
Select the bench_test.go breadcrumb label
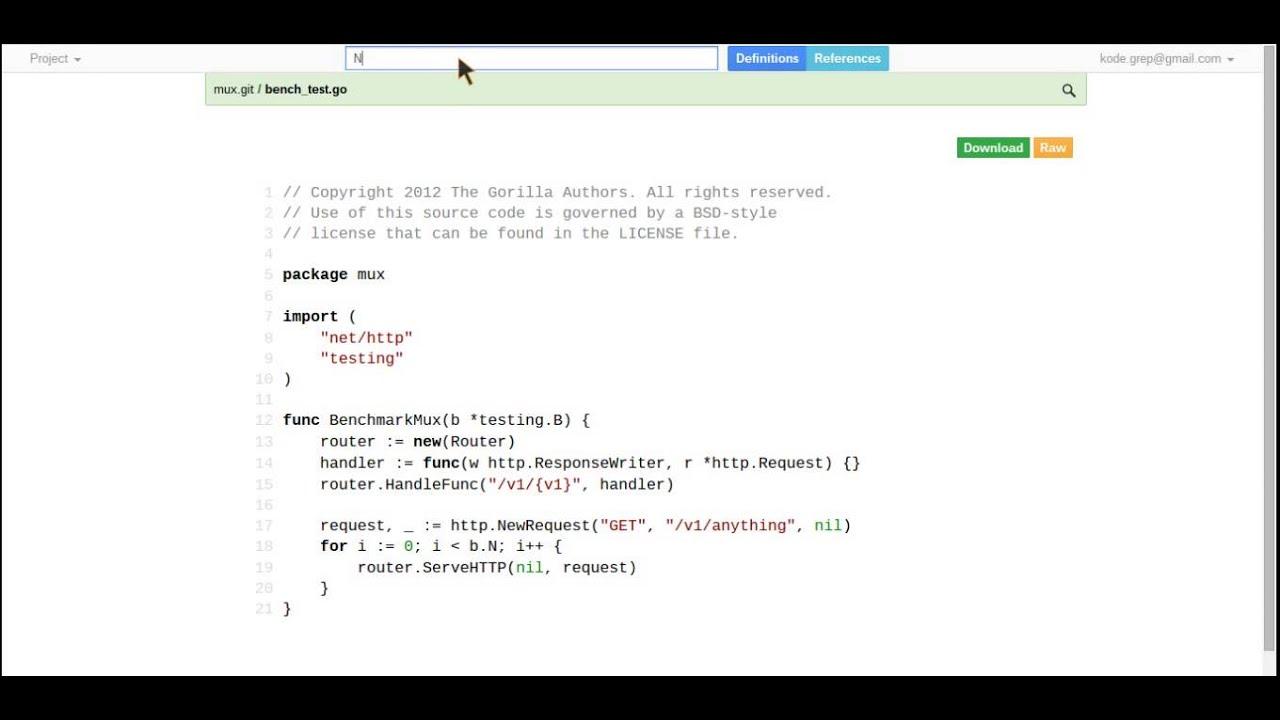pyautogui.click(x=305, y=89)
